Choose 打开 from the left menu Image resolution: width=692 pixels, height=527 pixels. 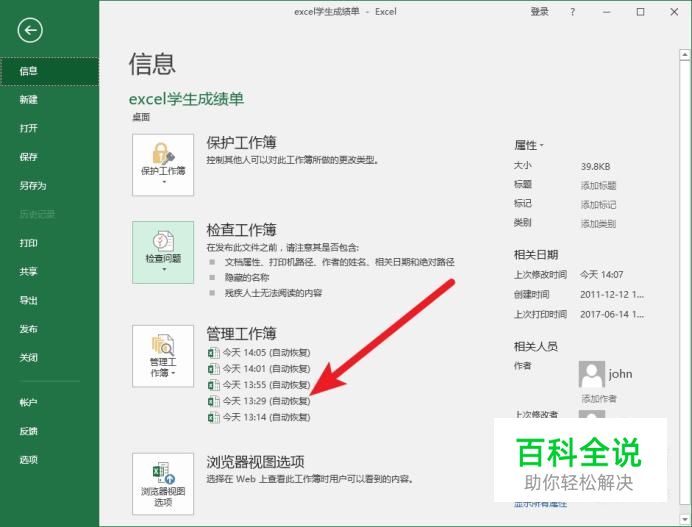49,128
